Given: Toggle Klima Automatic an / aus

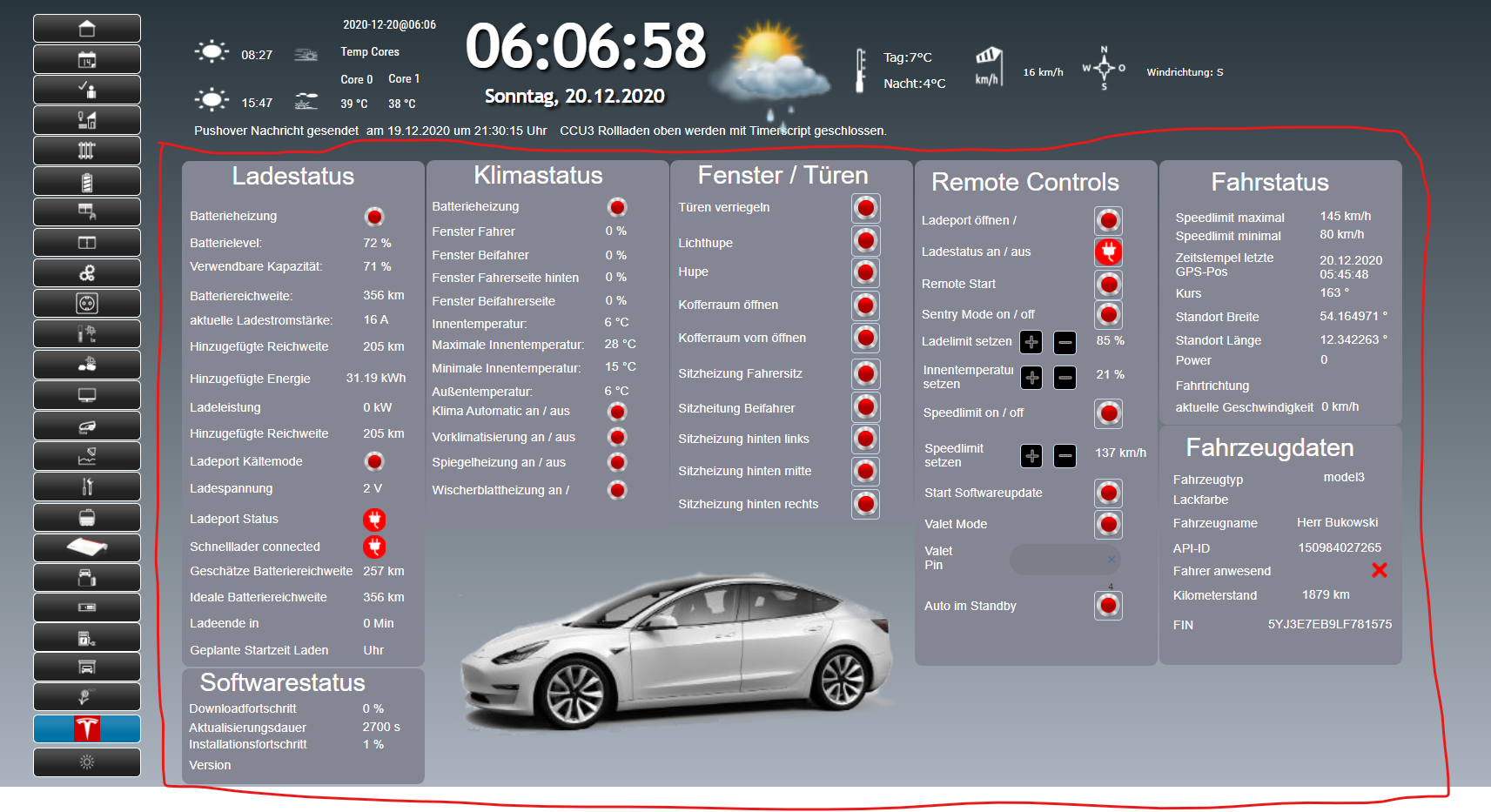Looking at the screenshot, I should pos(617,412).
